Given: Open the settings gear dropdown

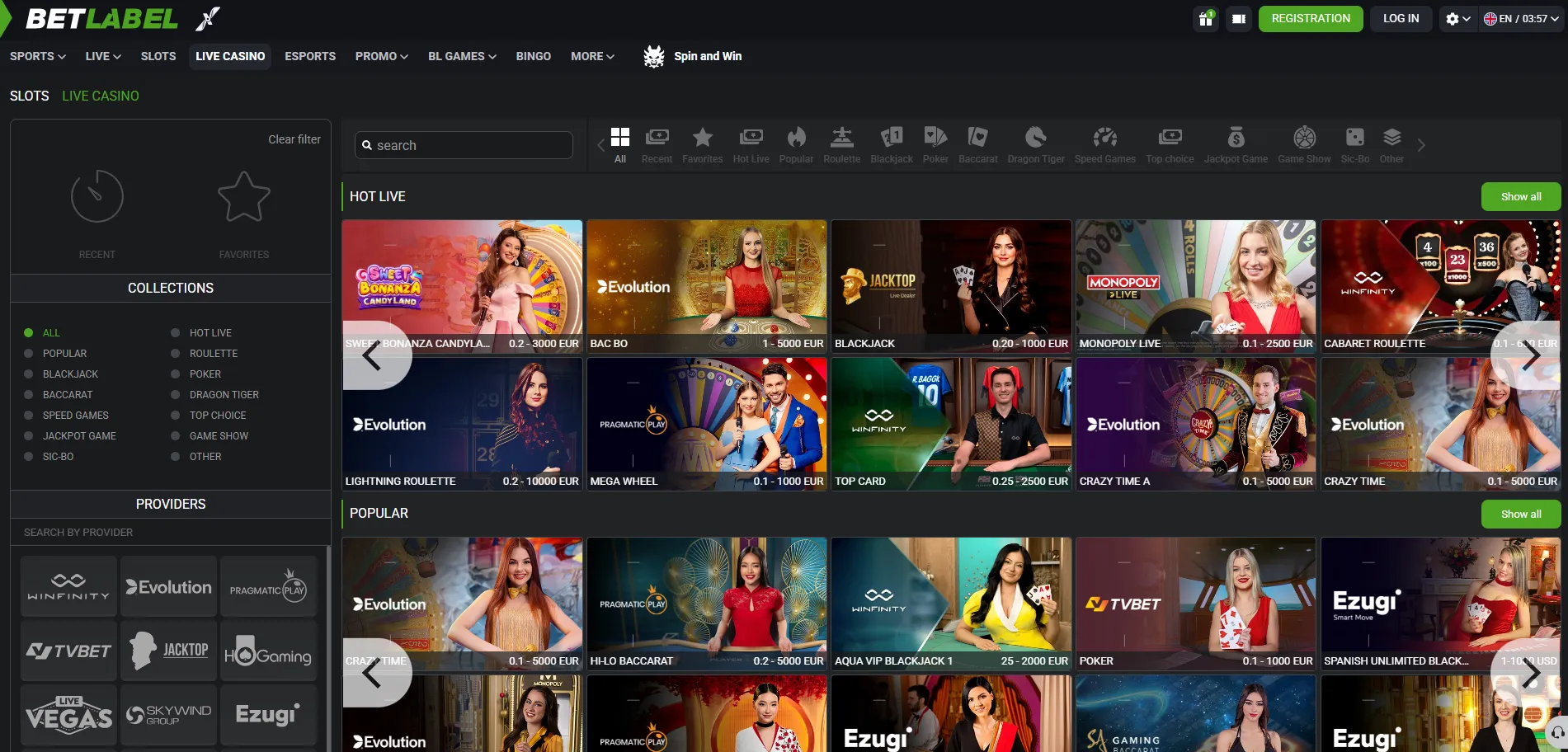Looking at the screenshot, I should (1458, 18).
